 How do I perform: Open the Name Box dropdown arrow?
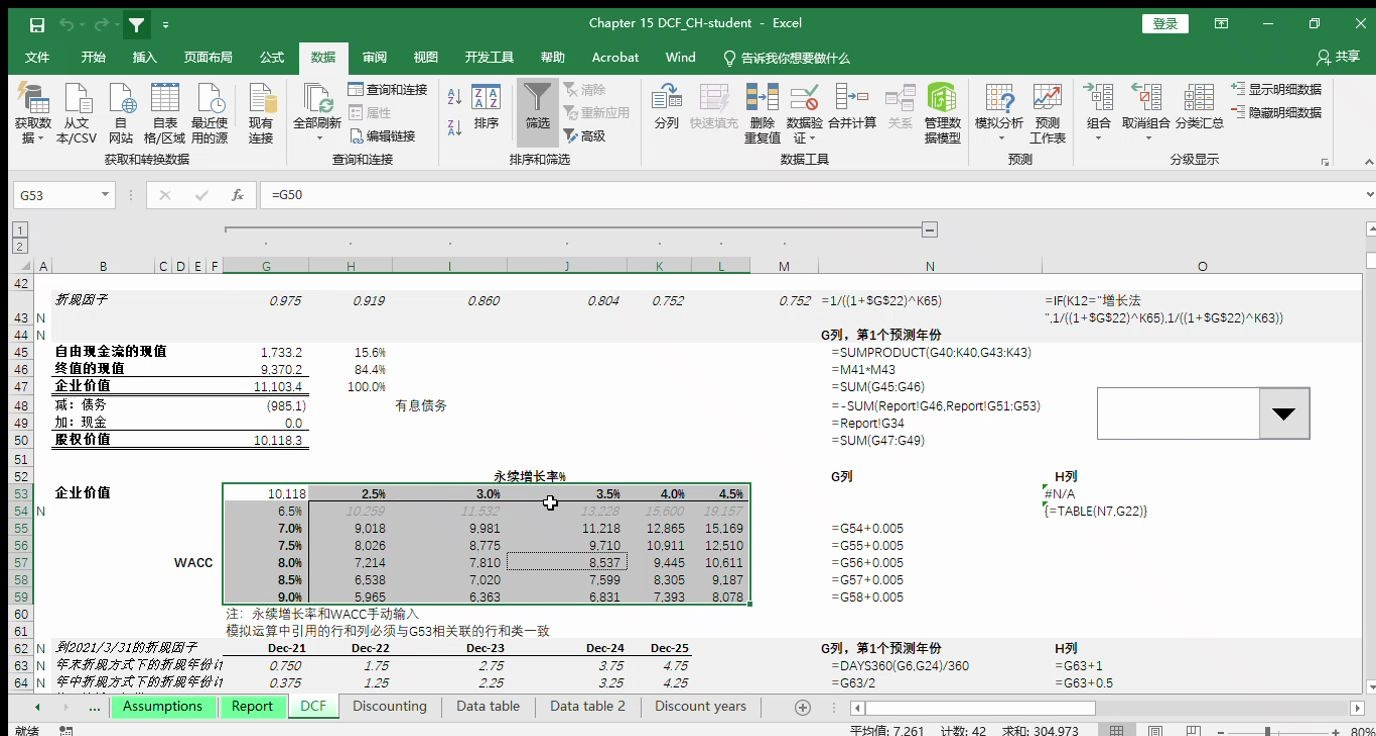(x=106, y=195)
